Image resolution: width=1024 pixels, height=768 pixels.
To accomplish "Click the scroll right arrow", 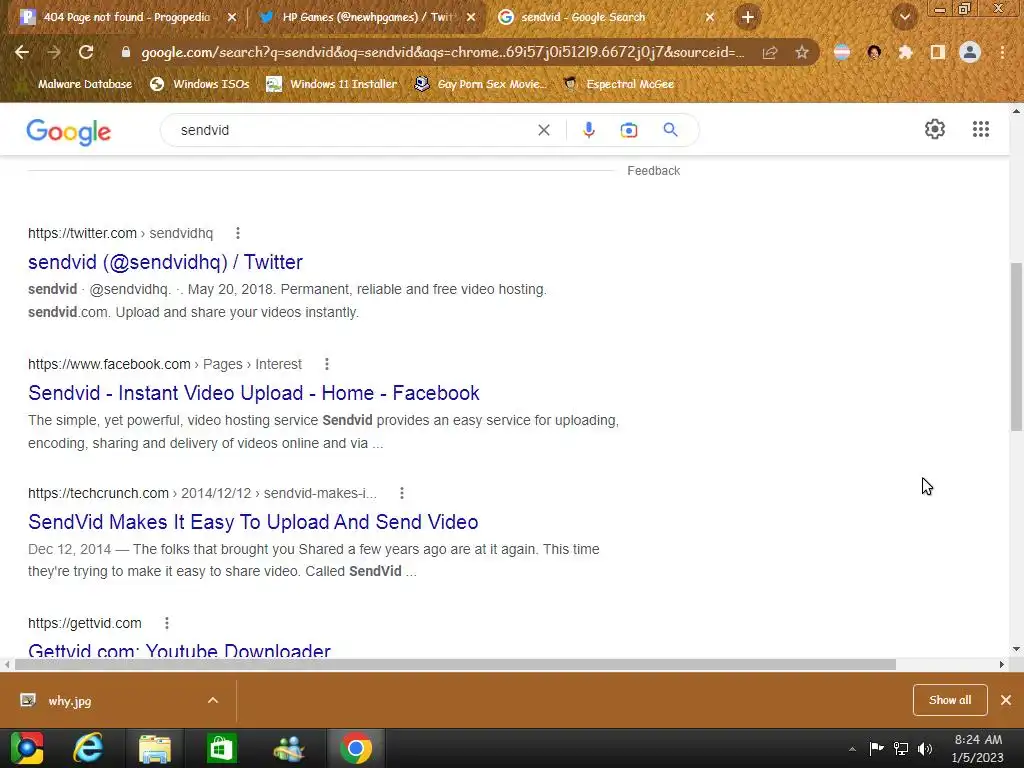I will (x=1002, y=665).
